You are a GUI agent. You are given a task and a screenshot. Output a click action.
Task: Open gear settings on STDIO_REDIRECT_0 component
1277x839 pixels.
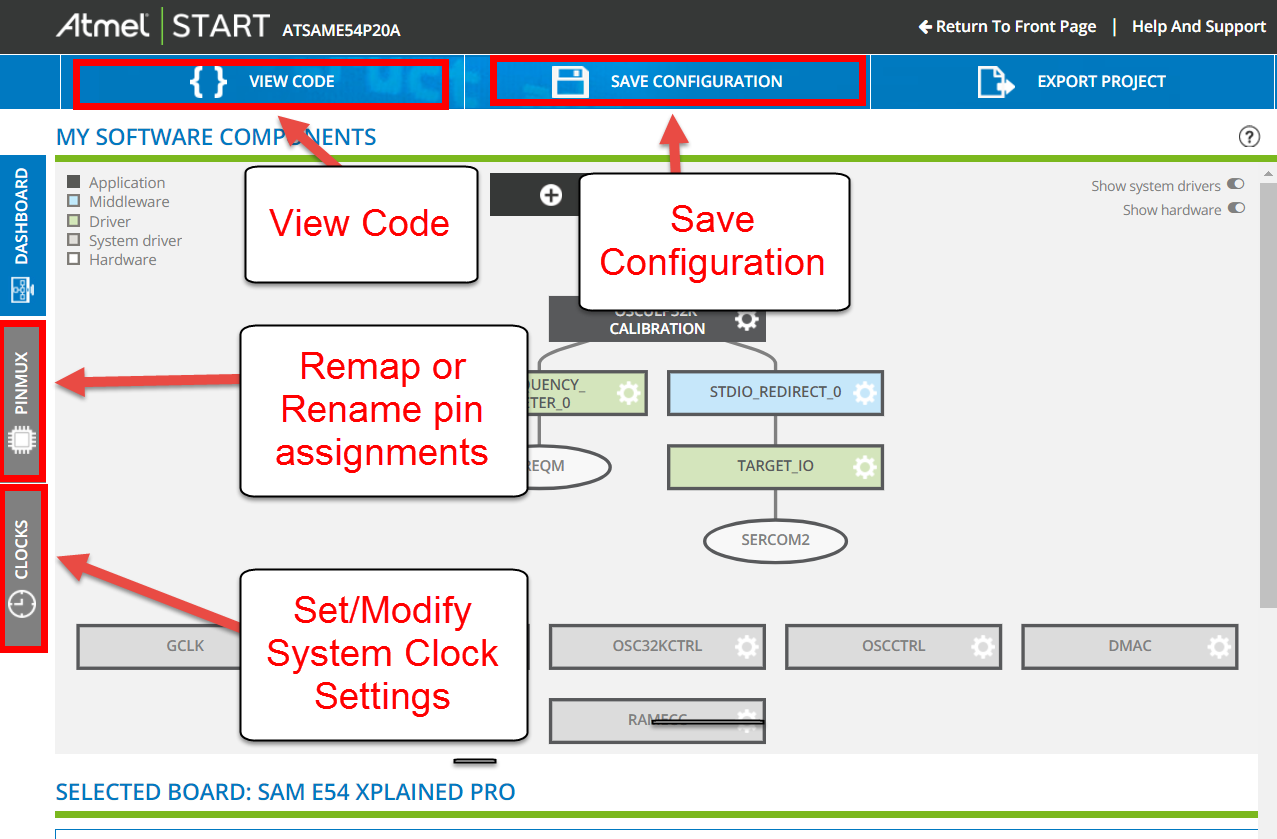[865, 393]
